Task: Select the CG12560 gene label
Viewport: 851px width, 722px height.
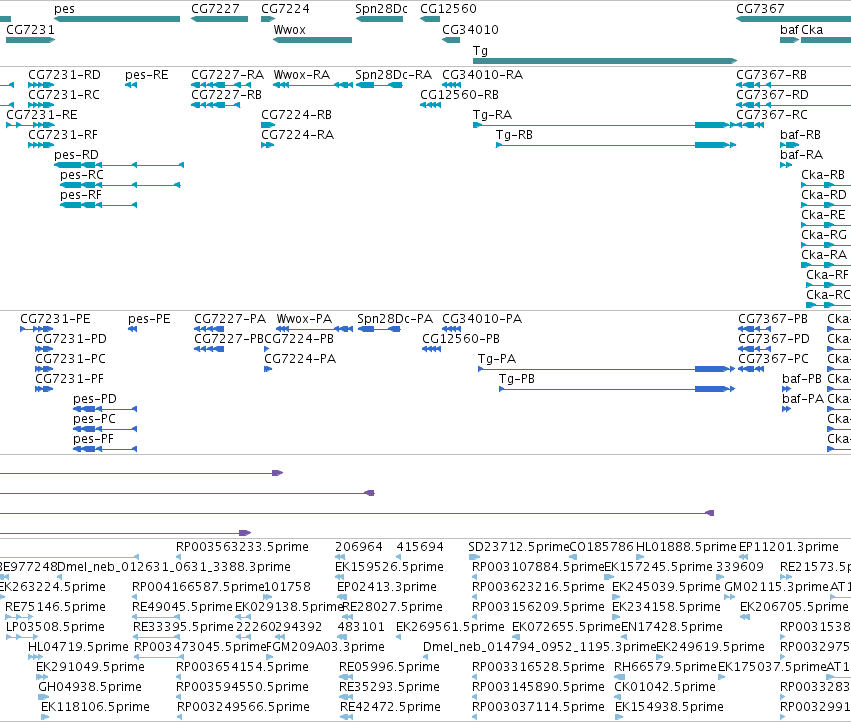Action: click(448, 9)
